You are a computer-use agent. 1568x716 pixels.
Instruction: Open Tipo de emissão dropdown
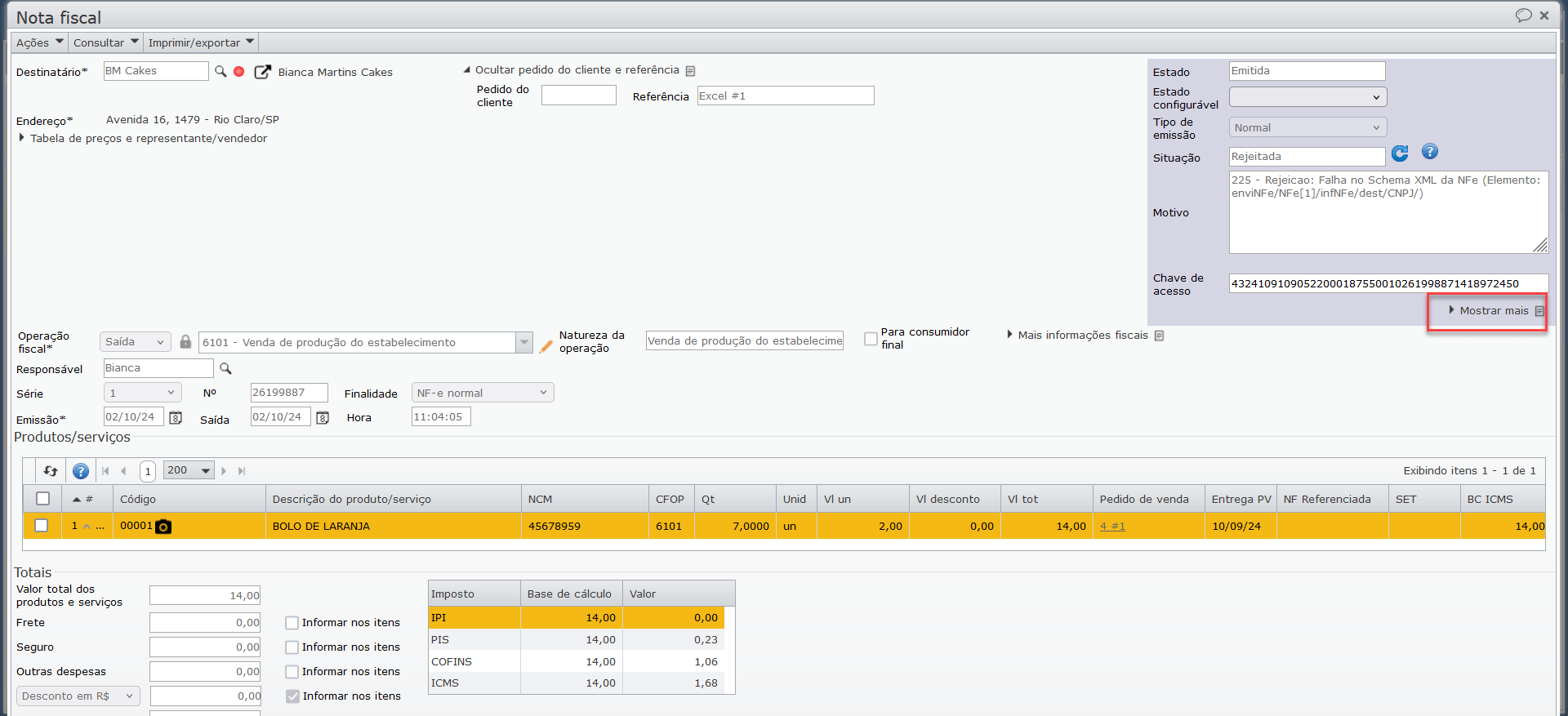coord(1307,127)
